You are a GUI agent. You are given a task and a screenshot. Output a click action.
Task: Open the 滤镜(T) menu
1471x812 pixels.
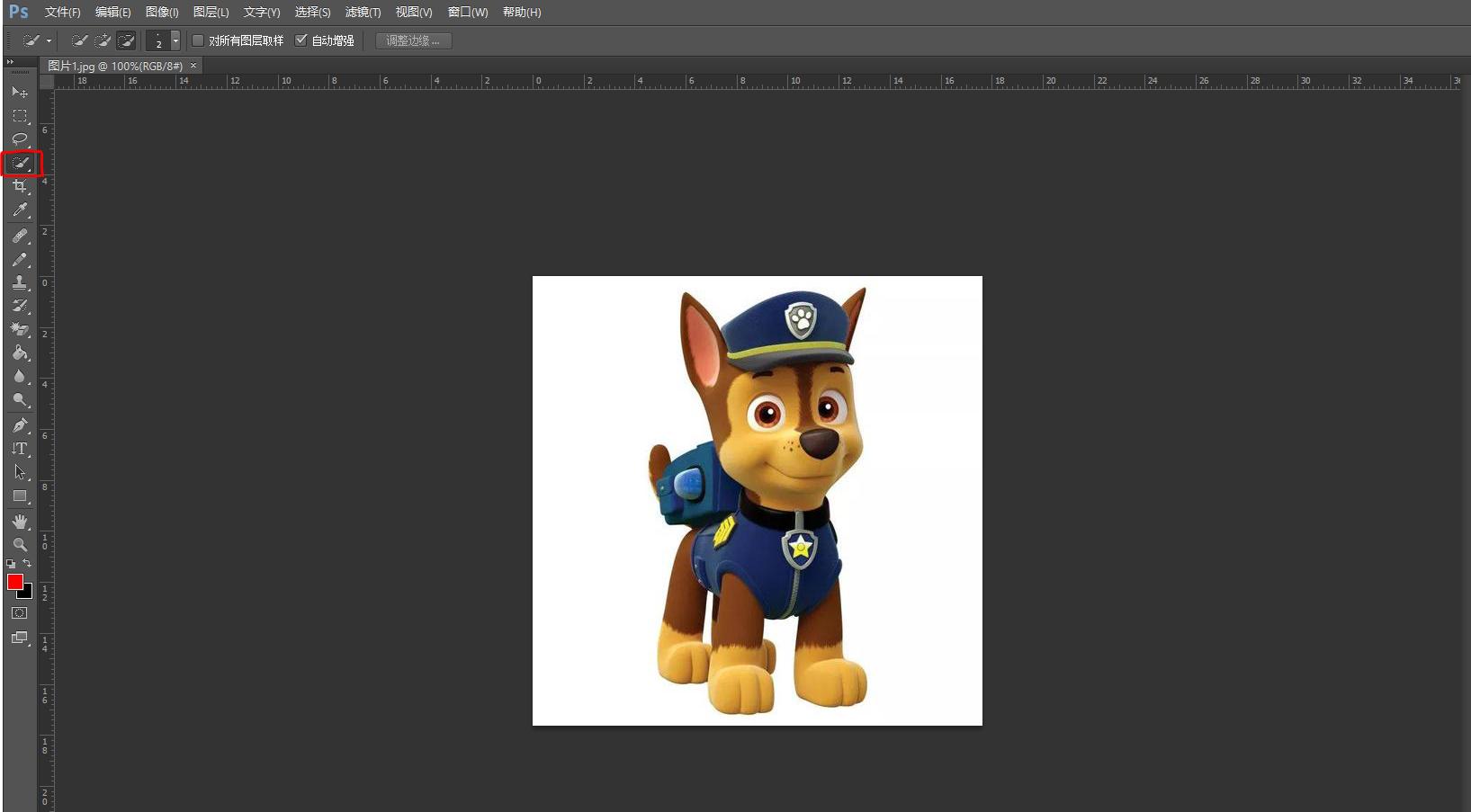point(363,13)
